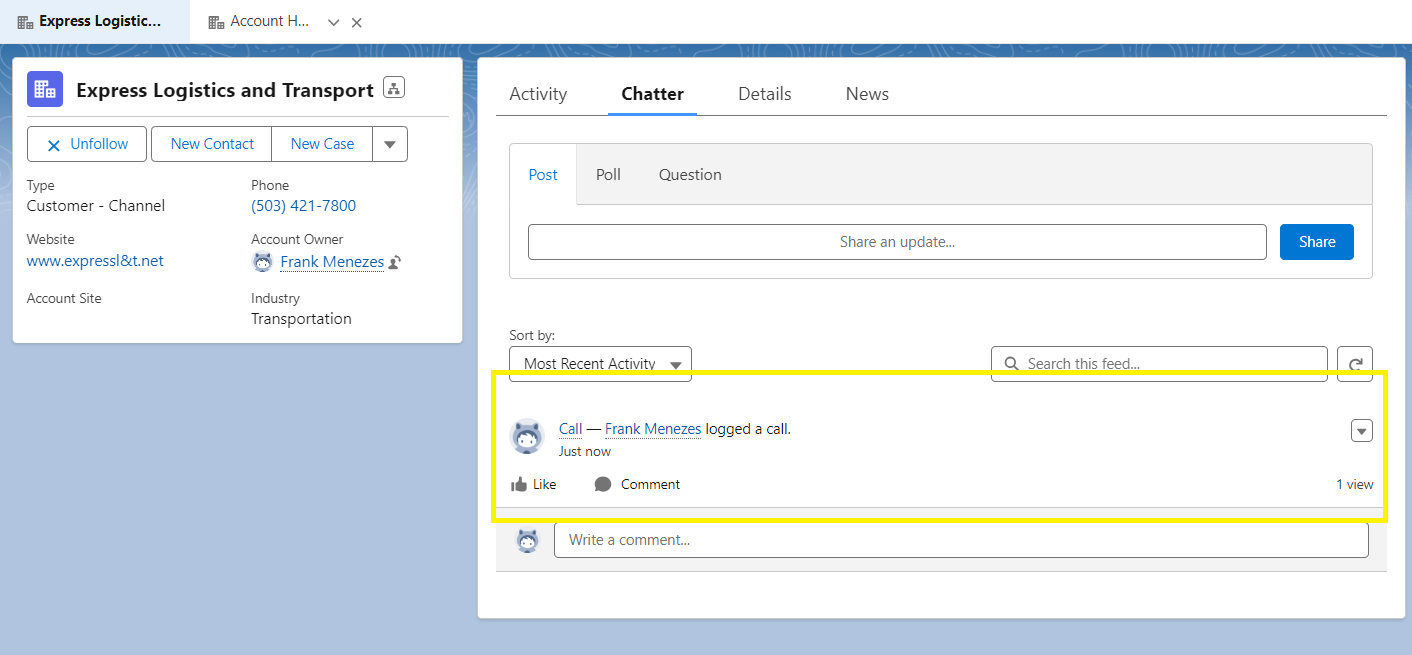Switch to the Express Logistic... workspace tab

95,21
